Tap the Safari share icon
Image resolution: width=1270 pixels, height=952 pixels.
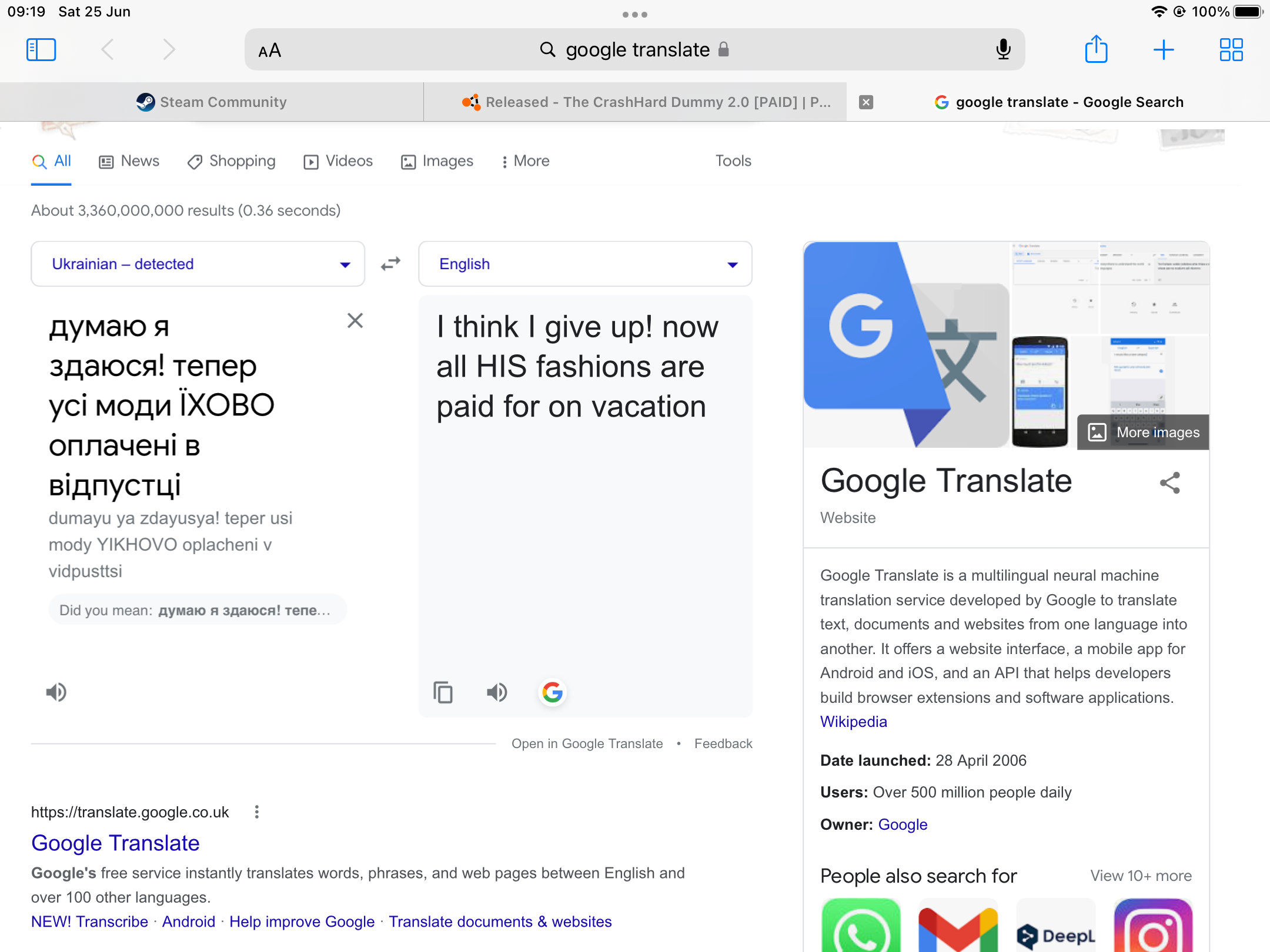click(1096, 49)
